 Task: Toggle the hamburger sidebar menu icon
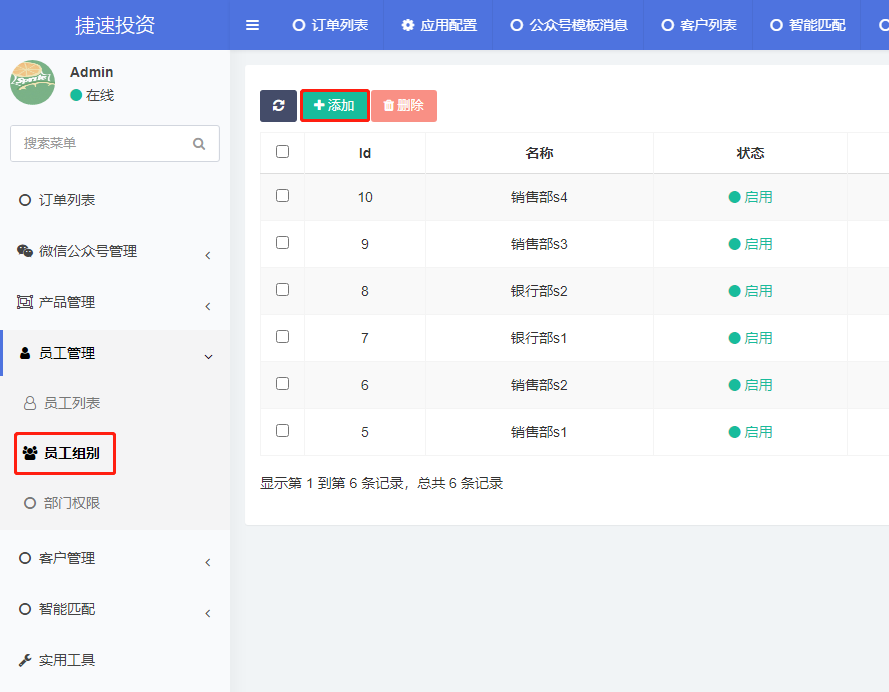click(252, 25)
